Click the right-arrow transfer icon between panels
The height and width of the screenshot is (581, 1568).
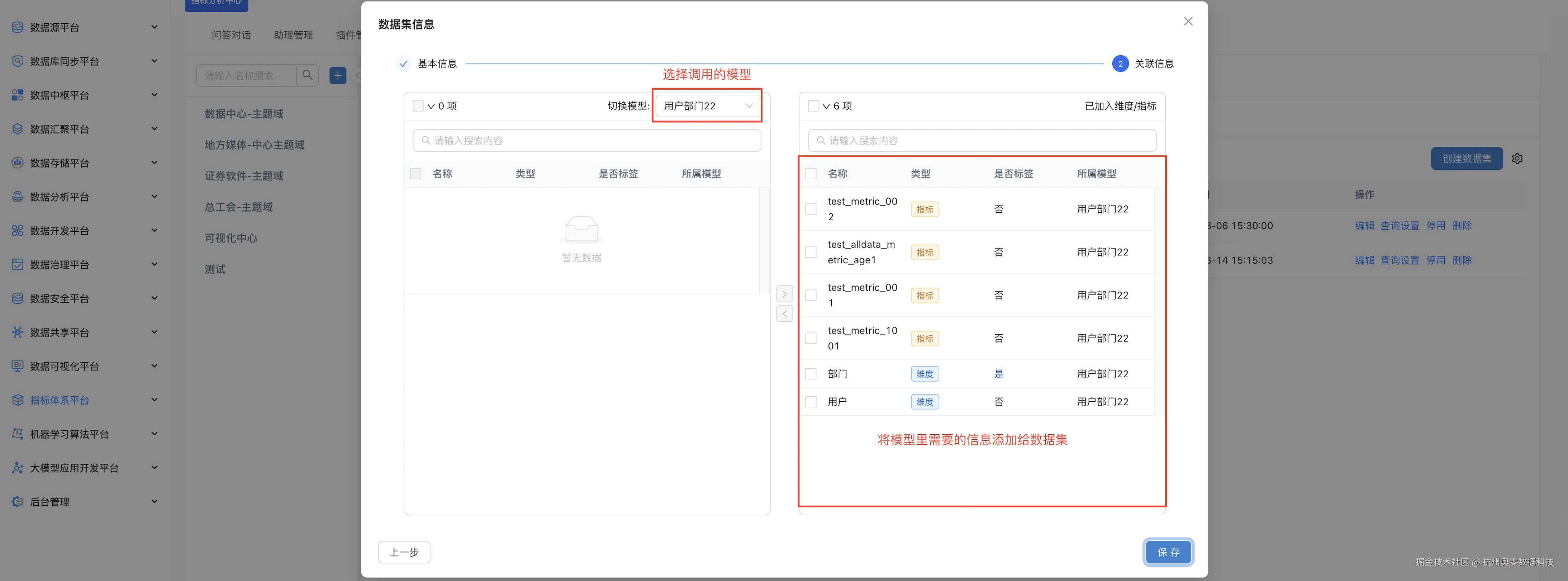785,293
